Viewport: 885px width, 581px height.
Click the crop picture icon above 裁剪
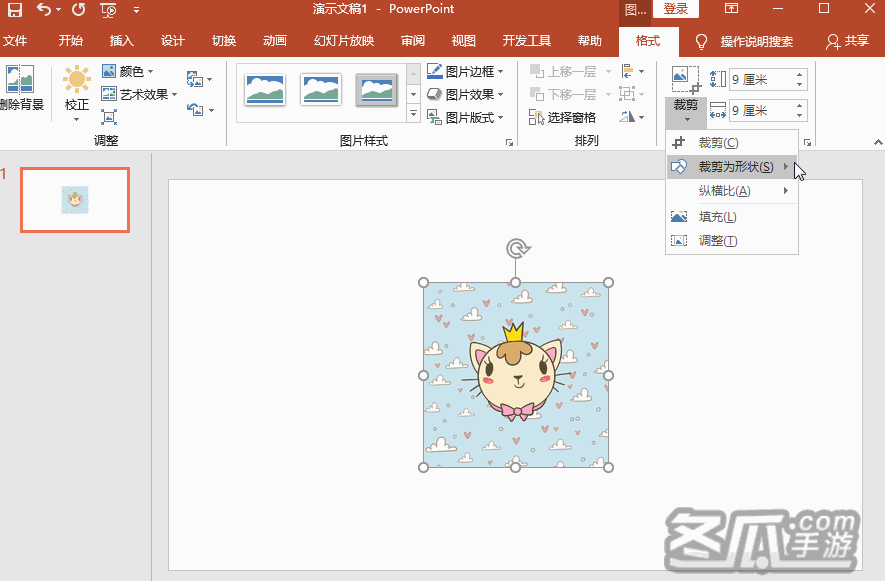tap(686, 80)
